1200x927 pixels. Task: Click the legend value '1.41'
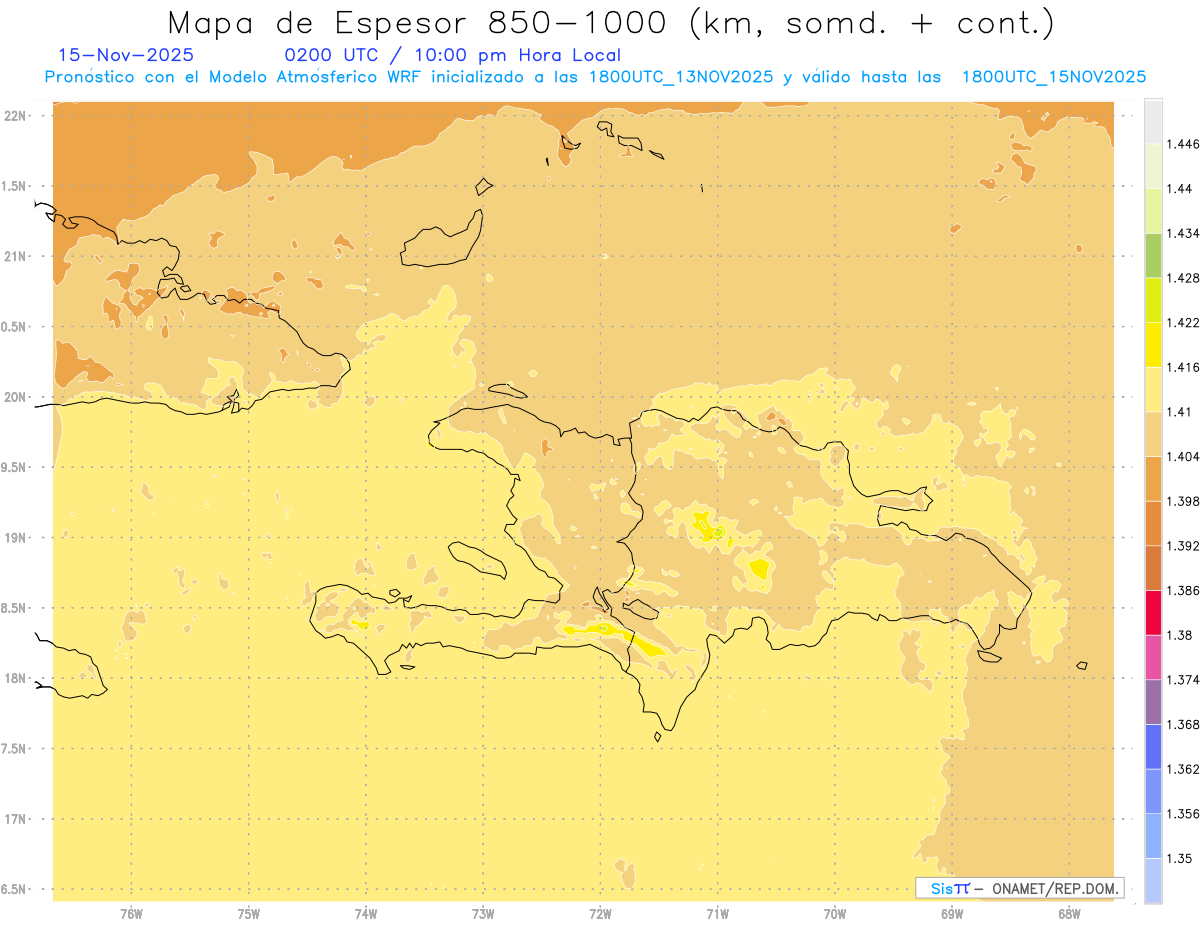tap(1179, 412)
